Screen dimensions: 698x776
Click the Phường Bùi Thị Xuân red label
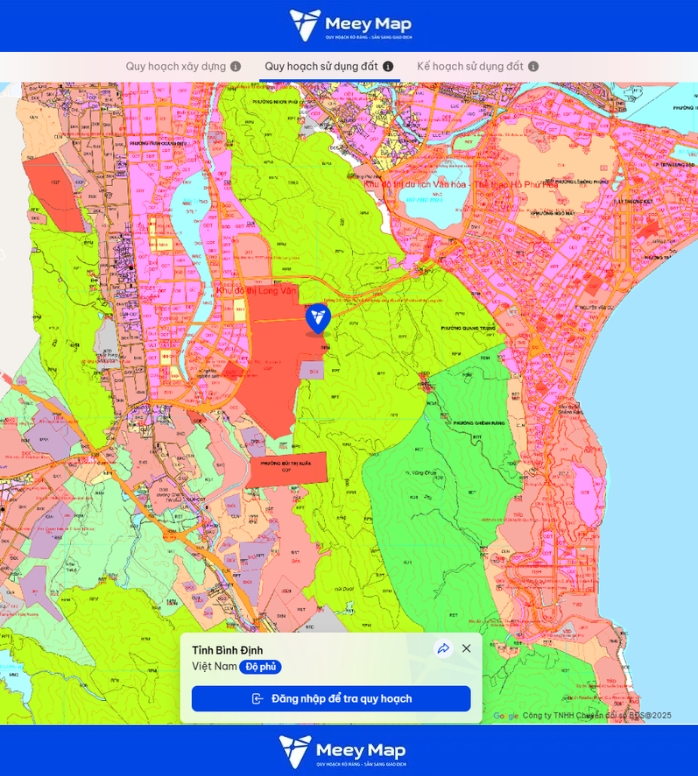point(288,464)
